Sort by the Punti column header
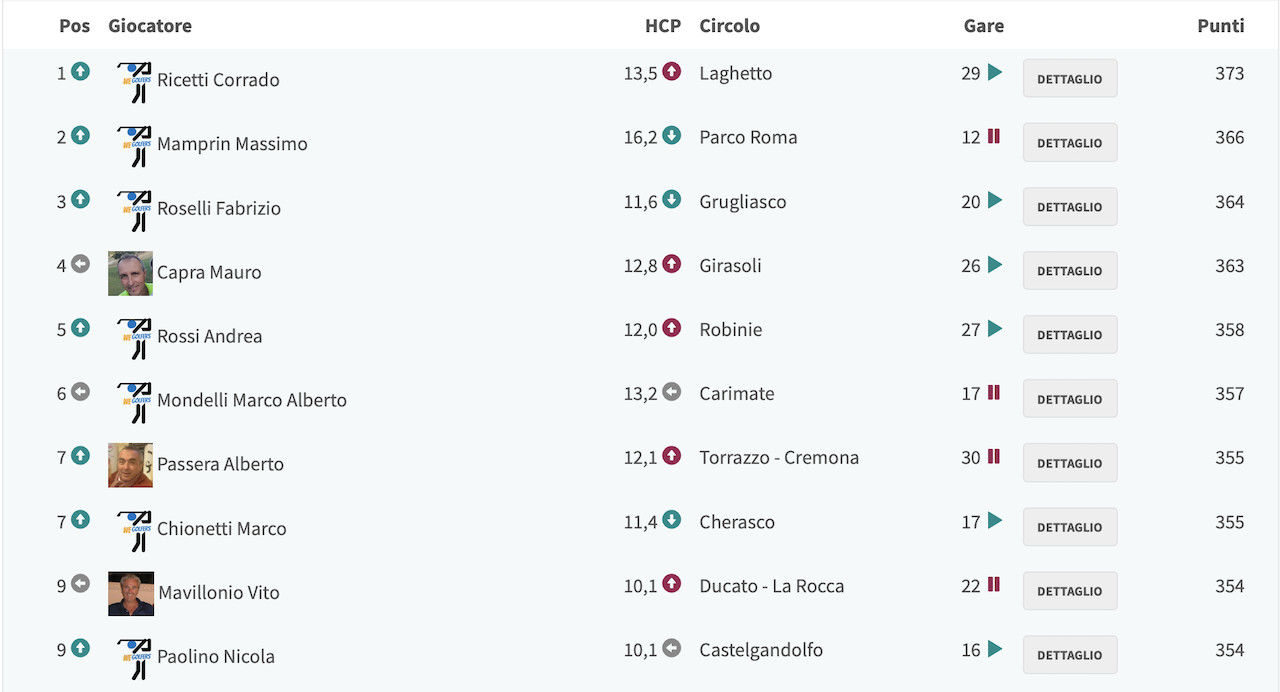 coord(1221,26)
